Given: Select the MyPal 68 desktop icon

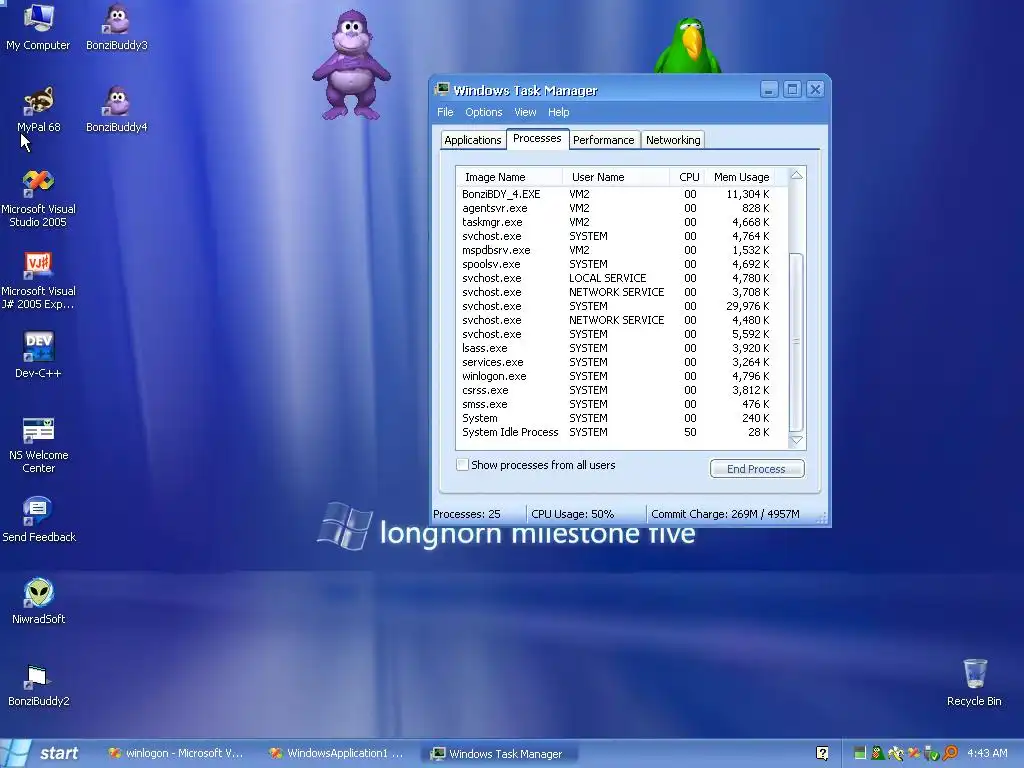Looking at the screenshot, I should point(39,109).
